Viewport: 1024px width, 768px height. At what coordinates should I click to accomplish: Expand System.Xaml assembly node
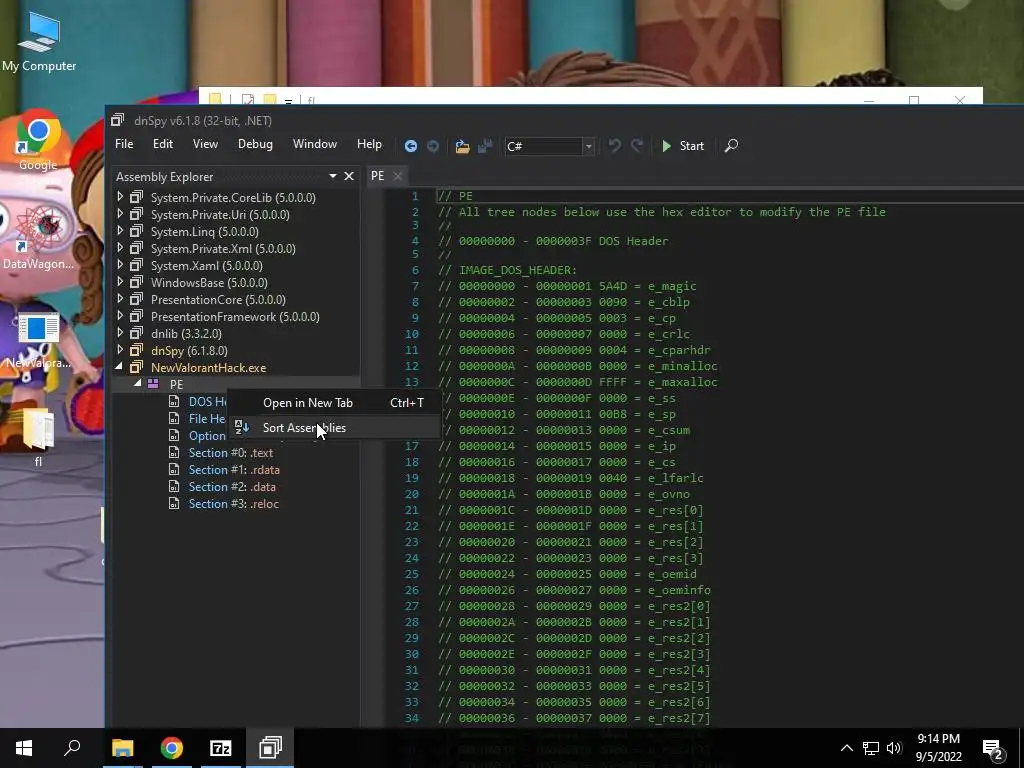click(120, 265)
